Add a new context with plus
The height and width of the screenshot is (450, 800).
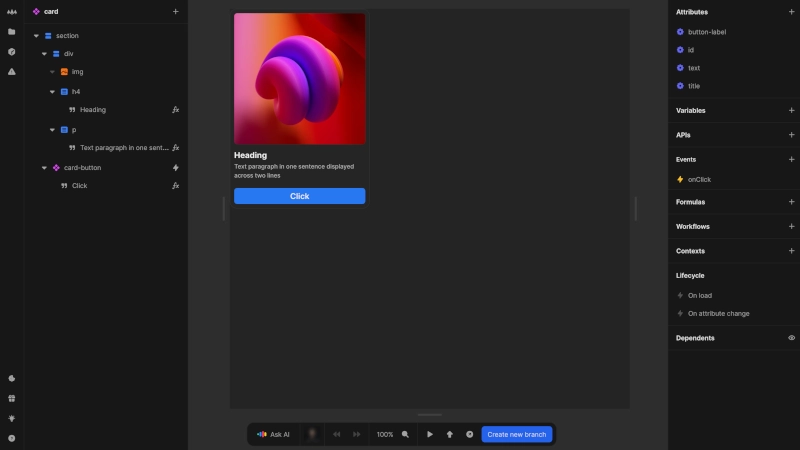791,251
